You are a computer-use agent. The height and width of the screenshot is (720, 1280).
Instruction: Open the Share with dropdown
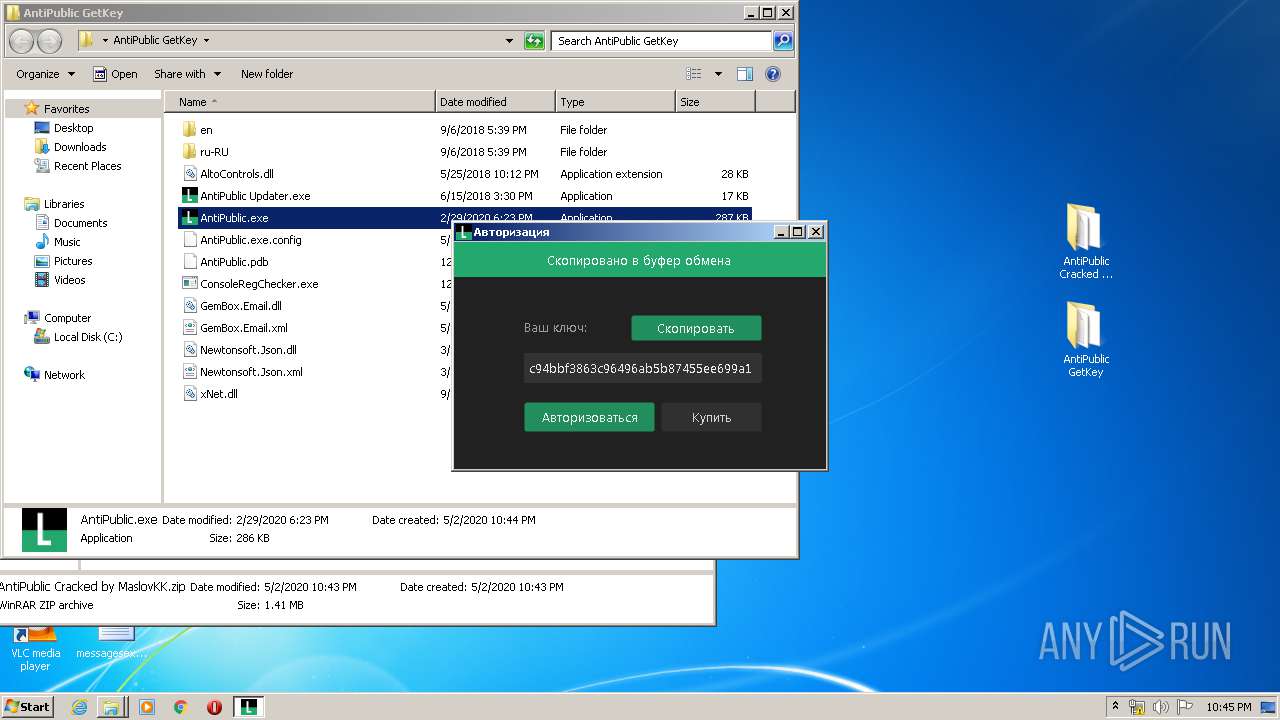pyautogui.click(x=186, y=74)
